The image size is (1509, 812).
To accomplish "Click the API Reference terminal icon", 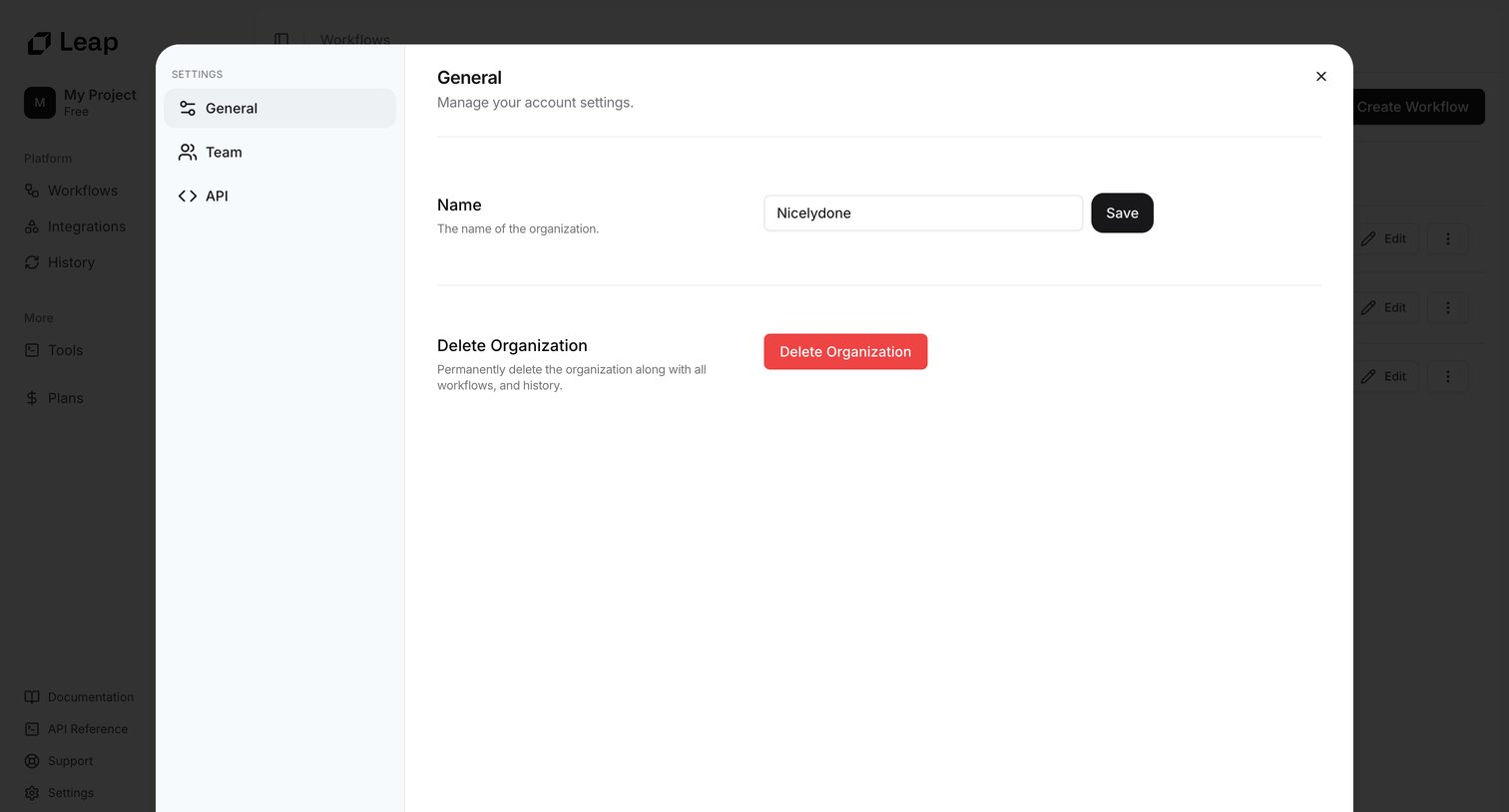I will tap(32, 729).
